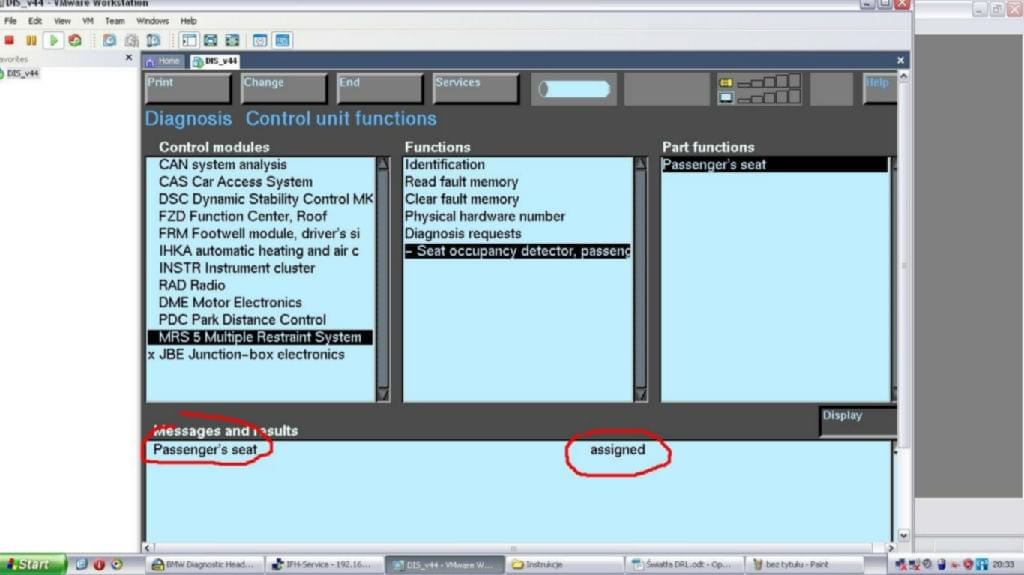Open Instrukcje folder taskbar item
This screenshot has width=1024, height=575.
564,565
